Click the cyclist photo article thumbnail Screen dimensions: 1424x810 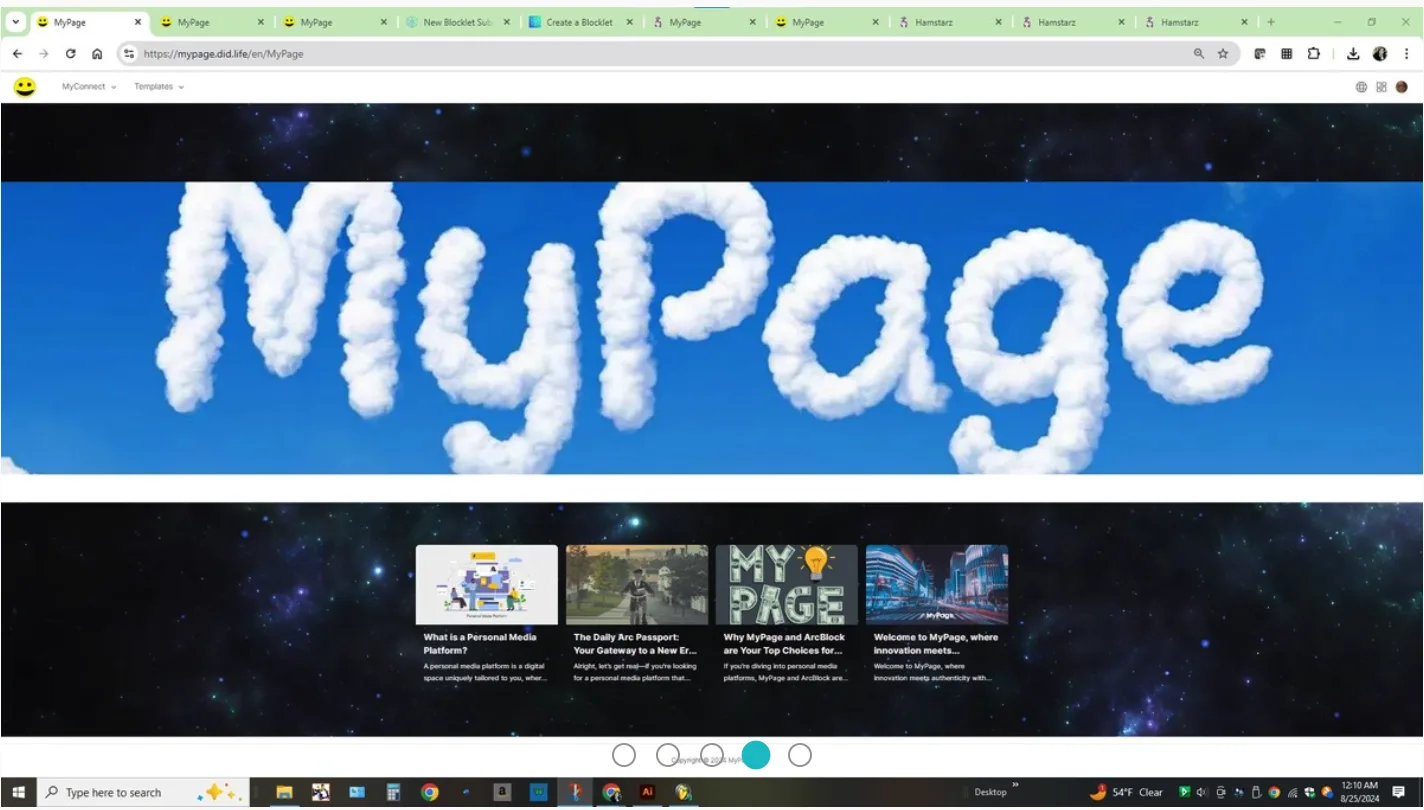pyautogui.click(x=637, y=585)
